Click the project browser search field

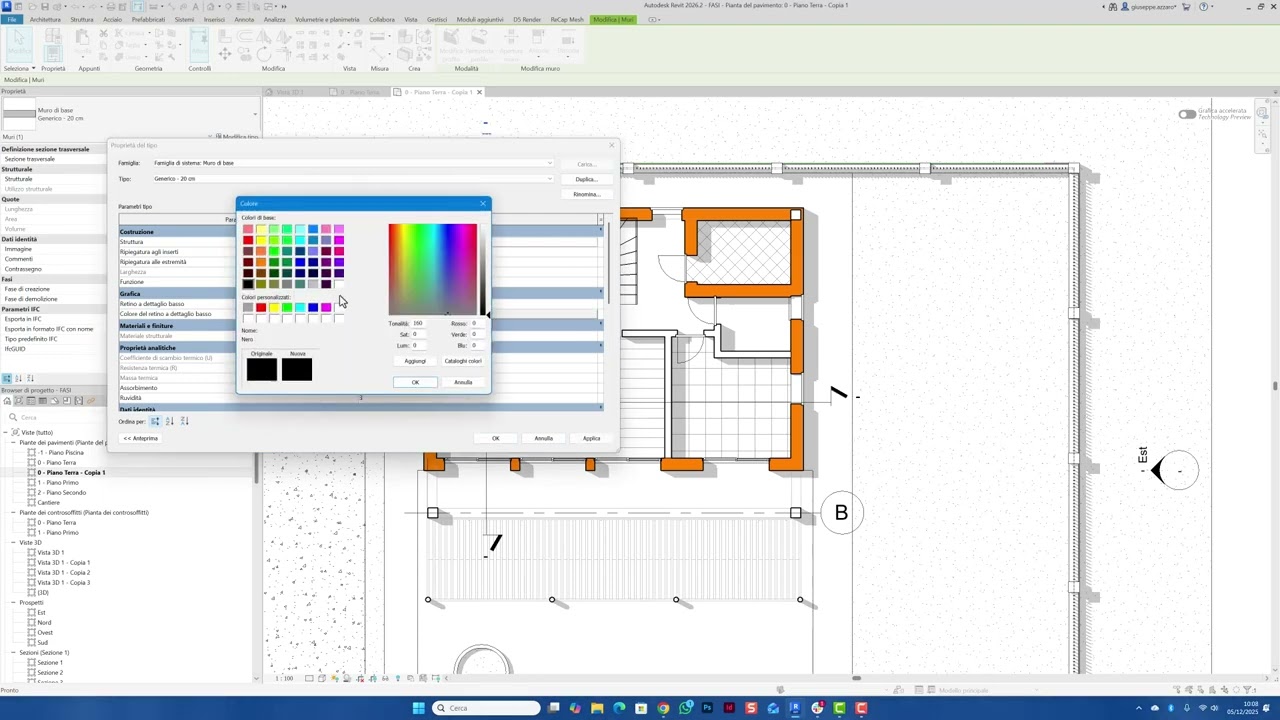130,417
